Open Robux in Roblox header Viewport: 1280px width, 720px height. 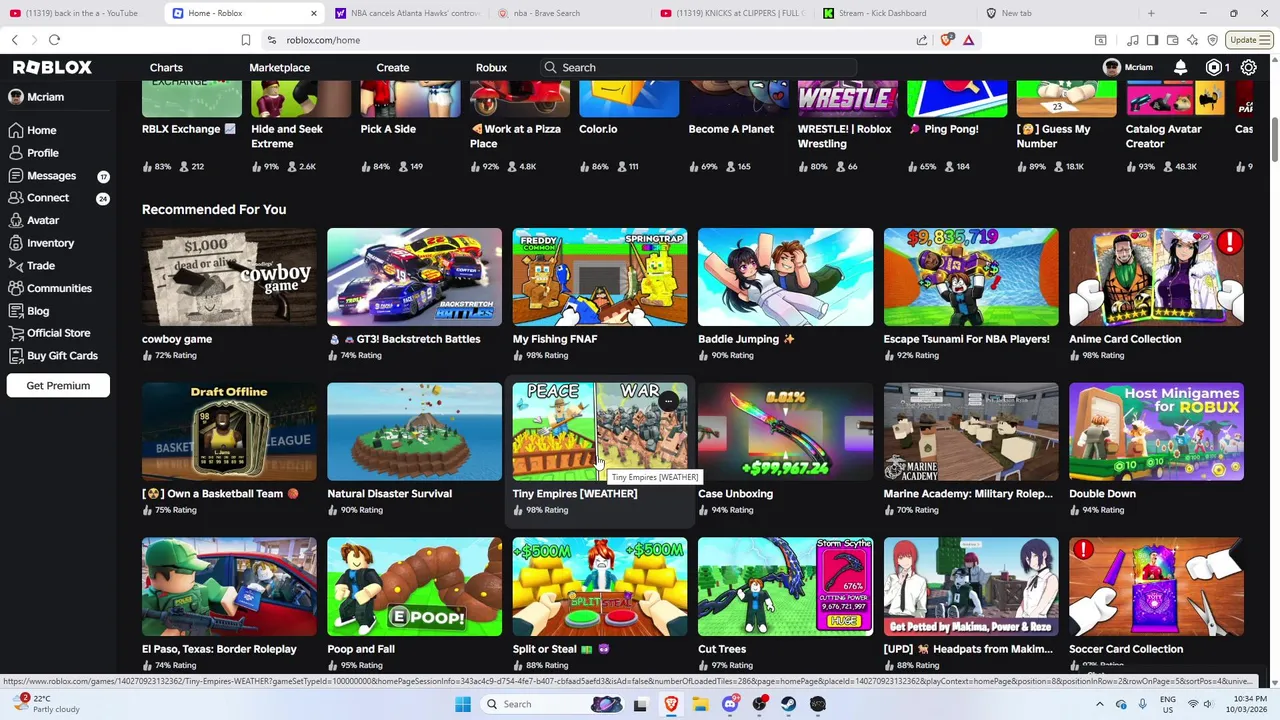click(491, 67)
